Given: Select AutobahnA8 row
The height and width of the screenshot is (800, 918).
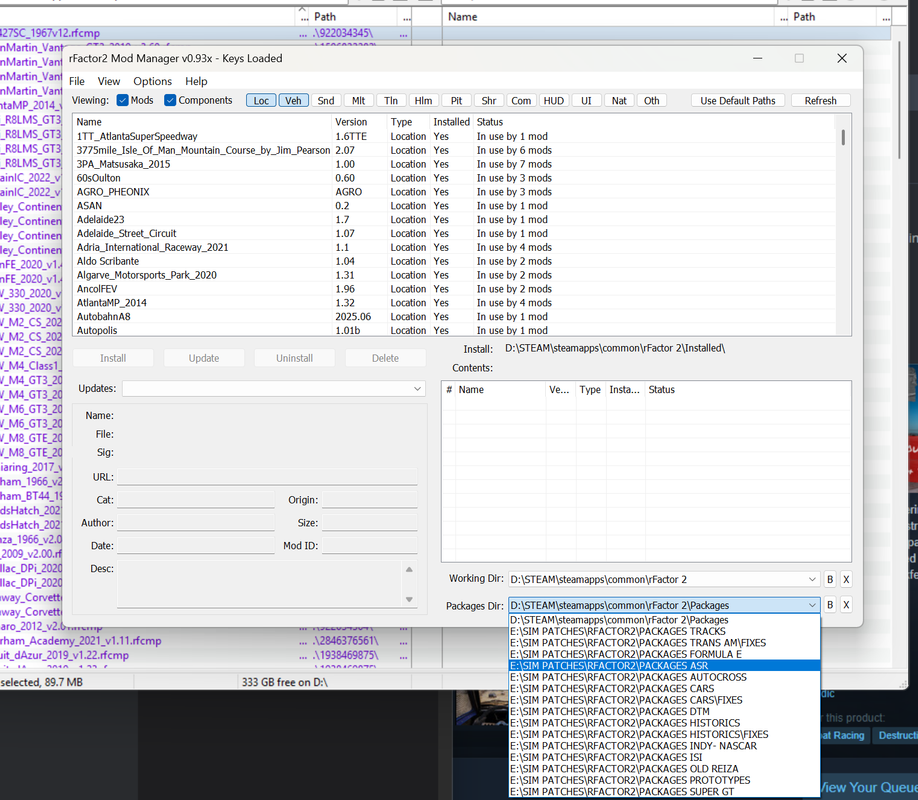Looking at the screenshot, I should (454, 317).
